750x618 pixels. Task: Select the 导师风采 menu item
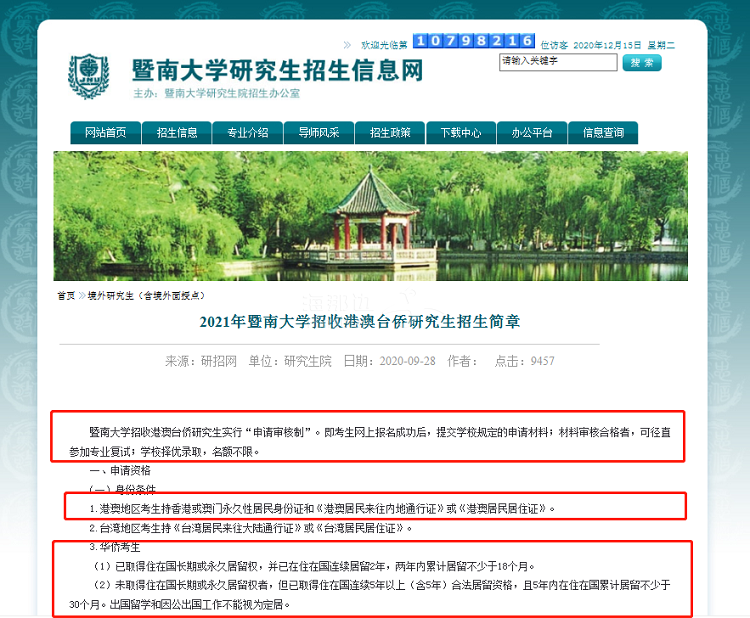pyautogui.click(x=318, y=133)
